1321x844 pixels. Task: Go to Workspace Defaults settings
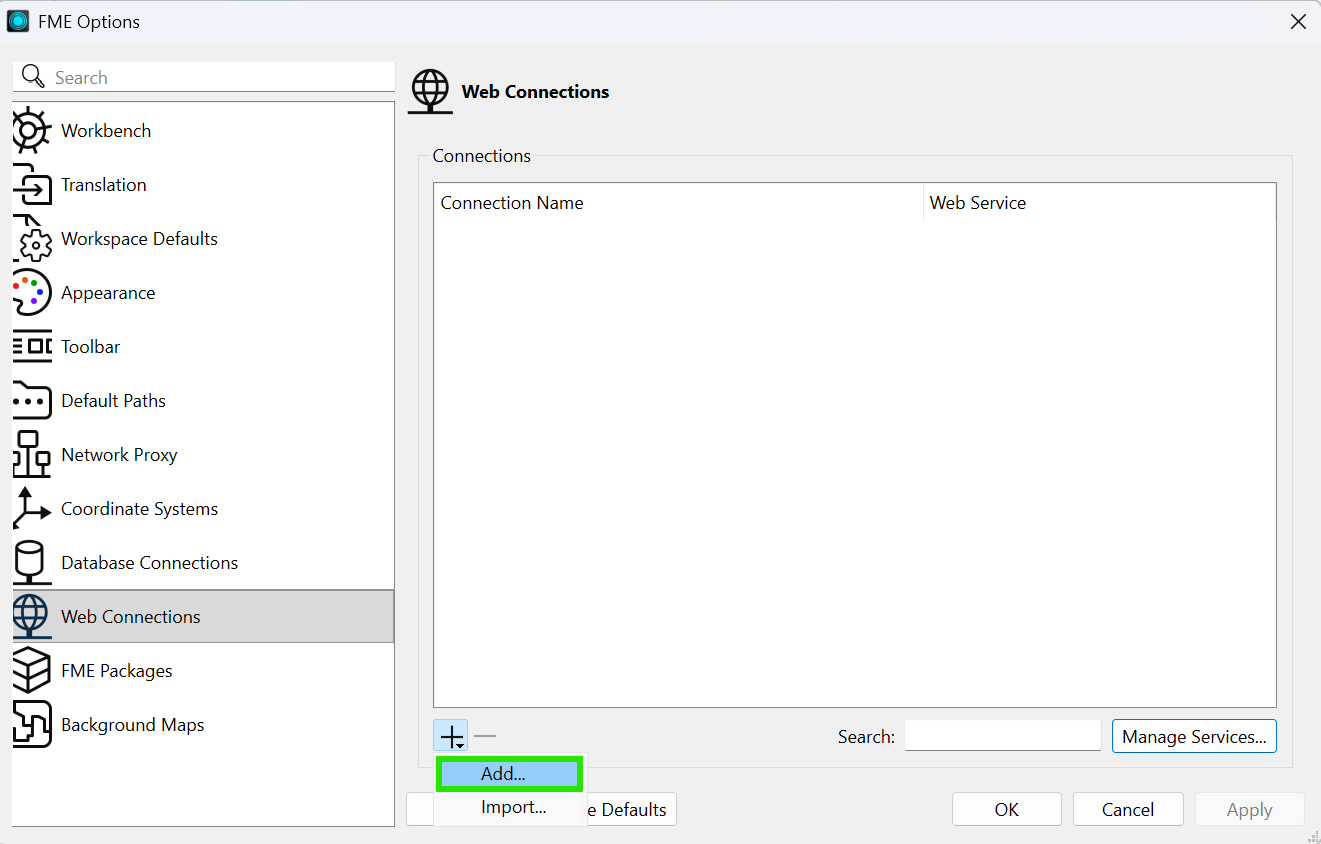203,239
